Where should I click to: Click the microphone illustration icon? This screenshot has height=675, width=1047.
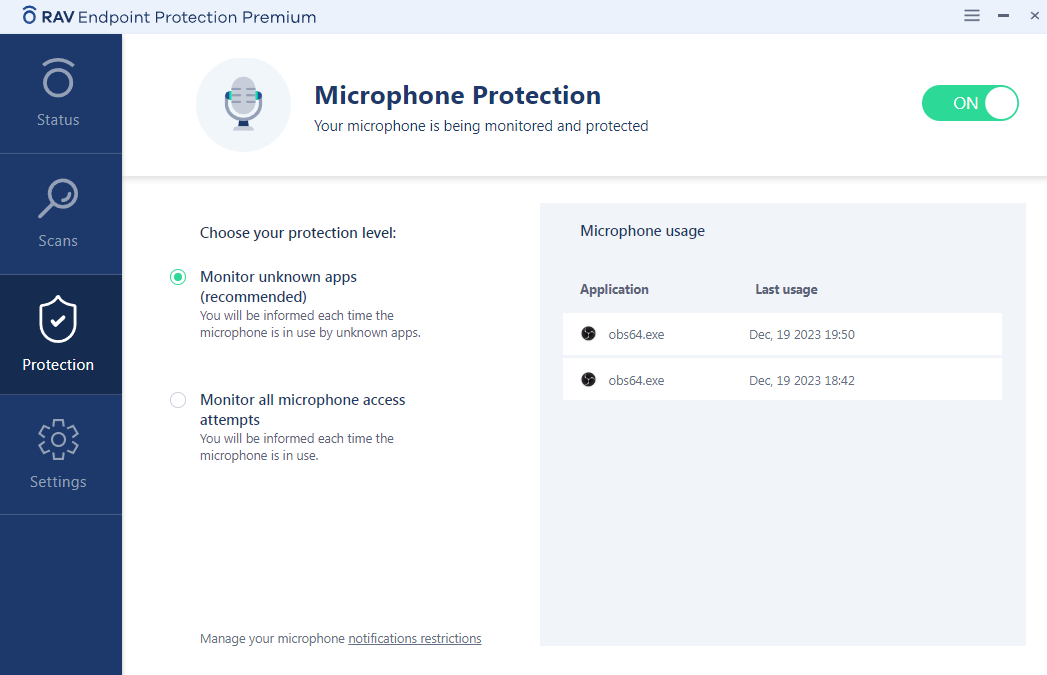[243, 104]
